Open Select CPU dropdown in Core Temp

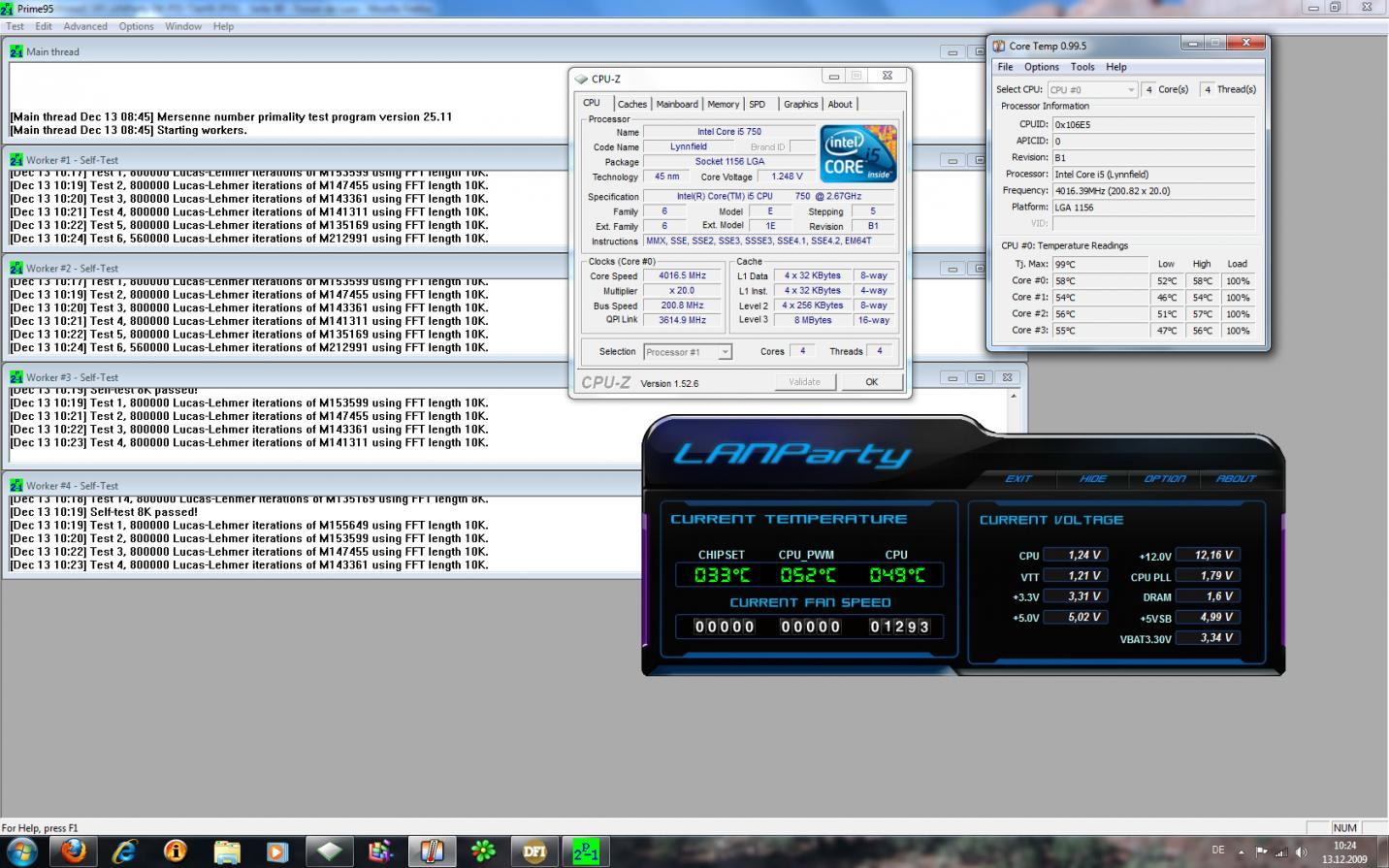(x=1092, y=89)
